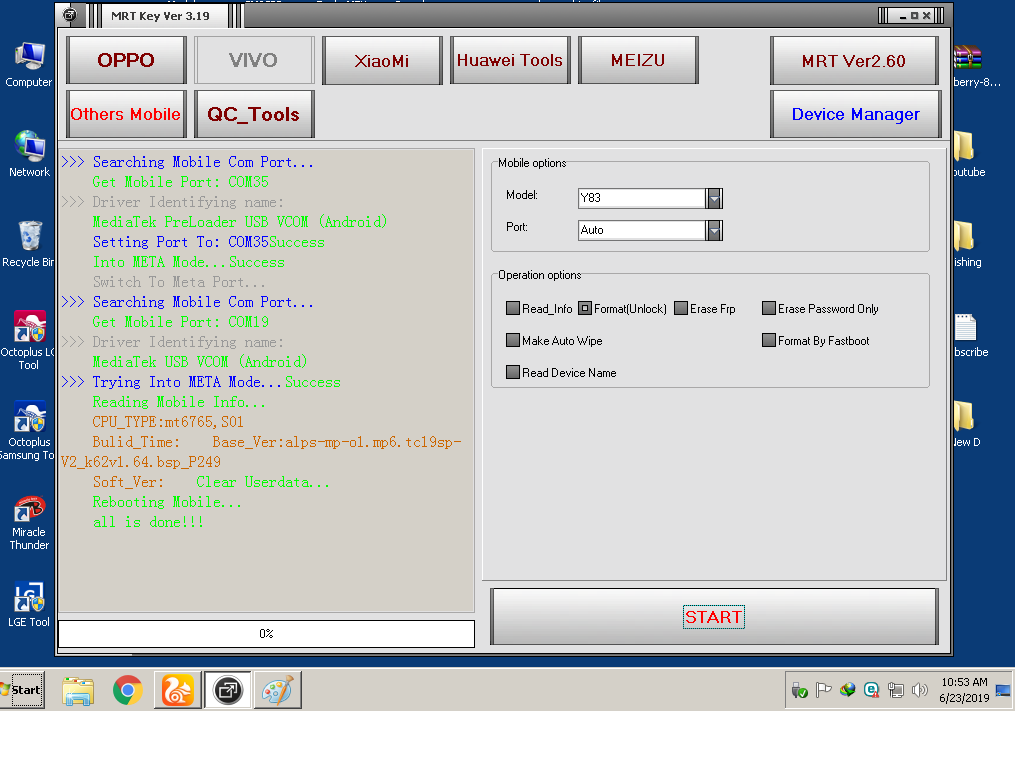The image size is (1024, 768).
Task: Launch Octoplus Samsung Tool shortcut
Action: click(x=29, y=430)
